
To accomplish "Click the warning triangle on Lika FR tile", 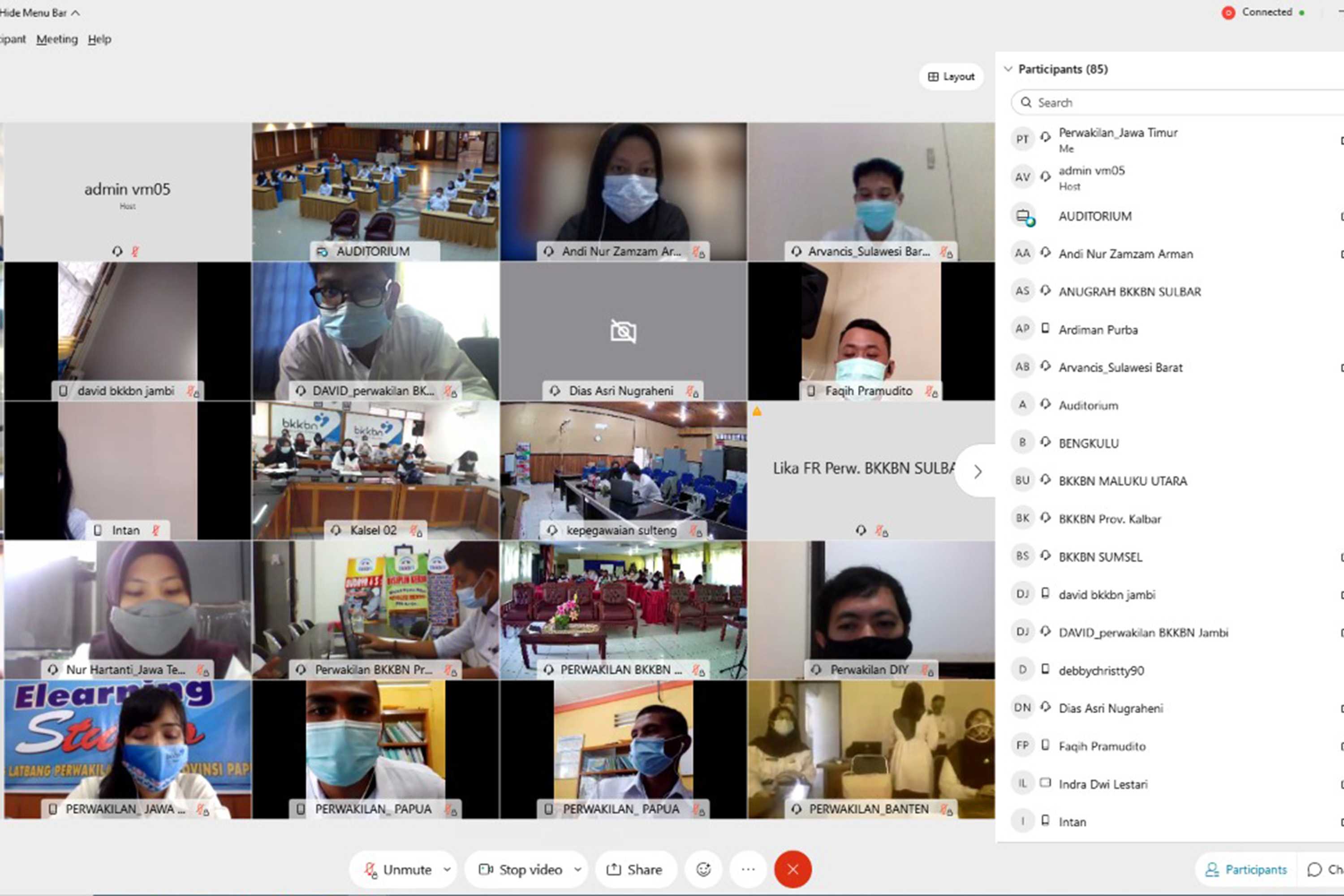I will [757, 411].
